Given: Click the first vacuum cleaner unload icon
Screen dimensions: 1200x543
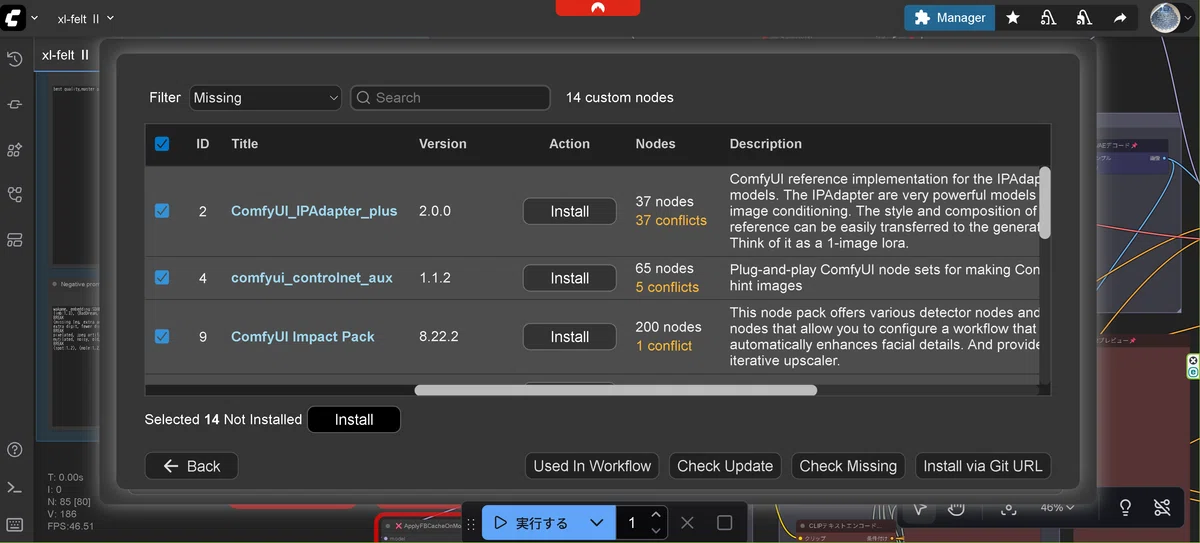Looking at the screenshot, I should tap(1048, 18).
